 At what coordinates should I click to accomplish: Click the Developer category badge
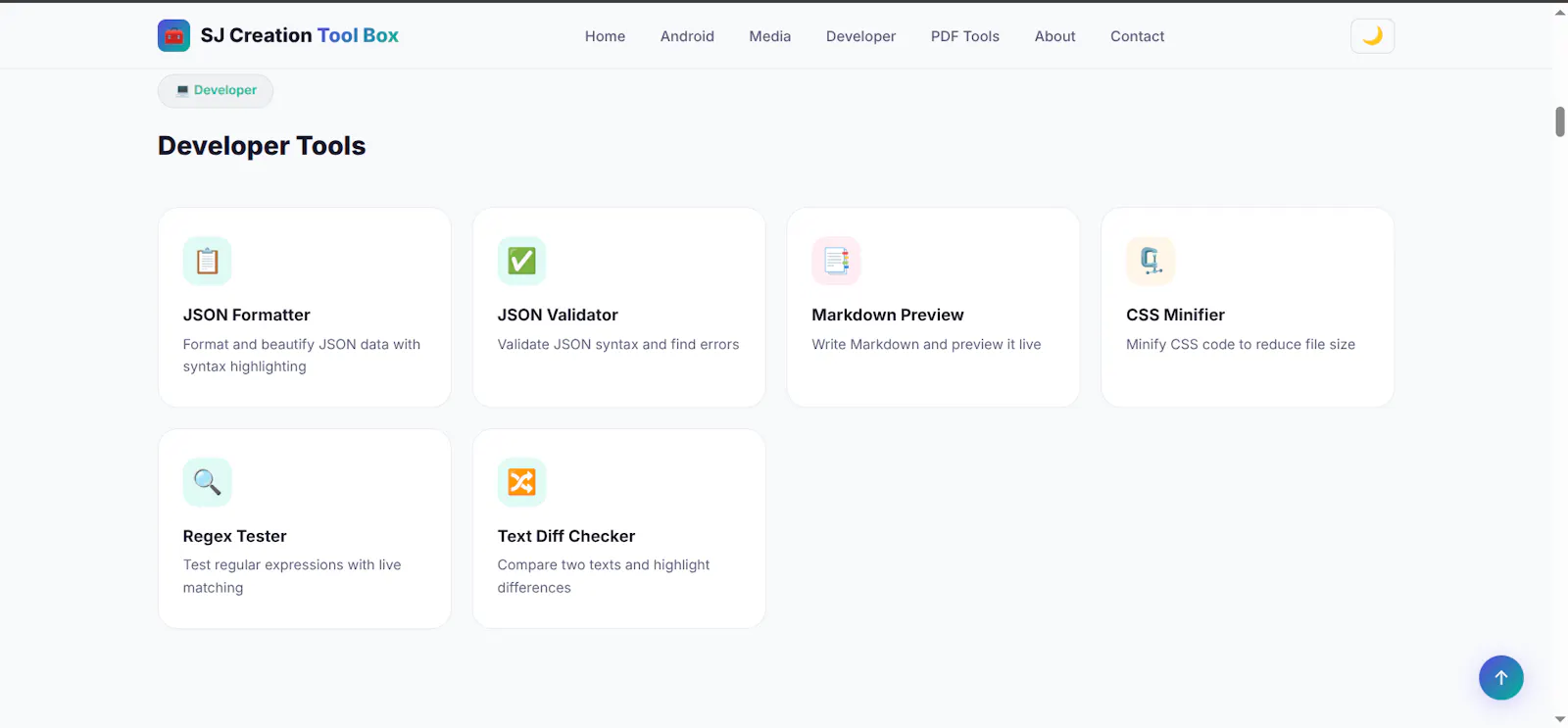point(216,90)
